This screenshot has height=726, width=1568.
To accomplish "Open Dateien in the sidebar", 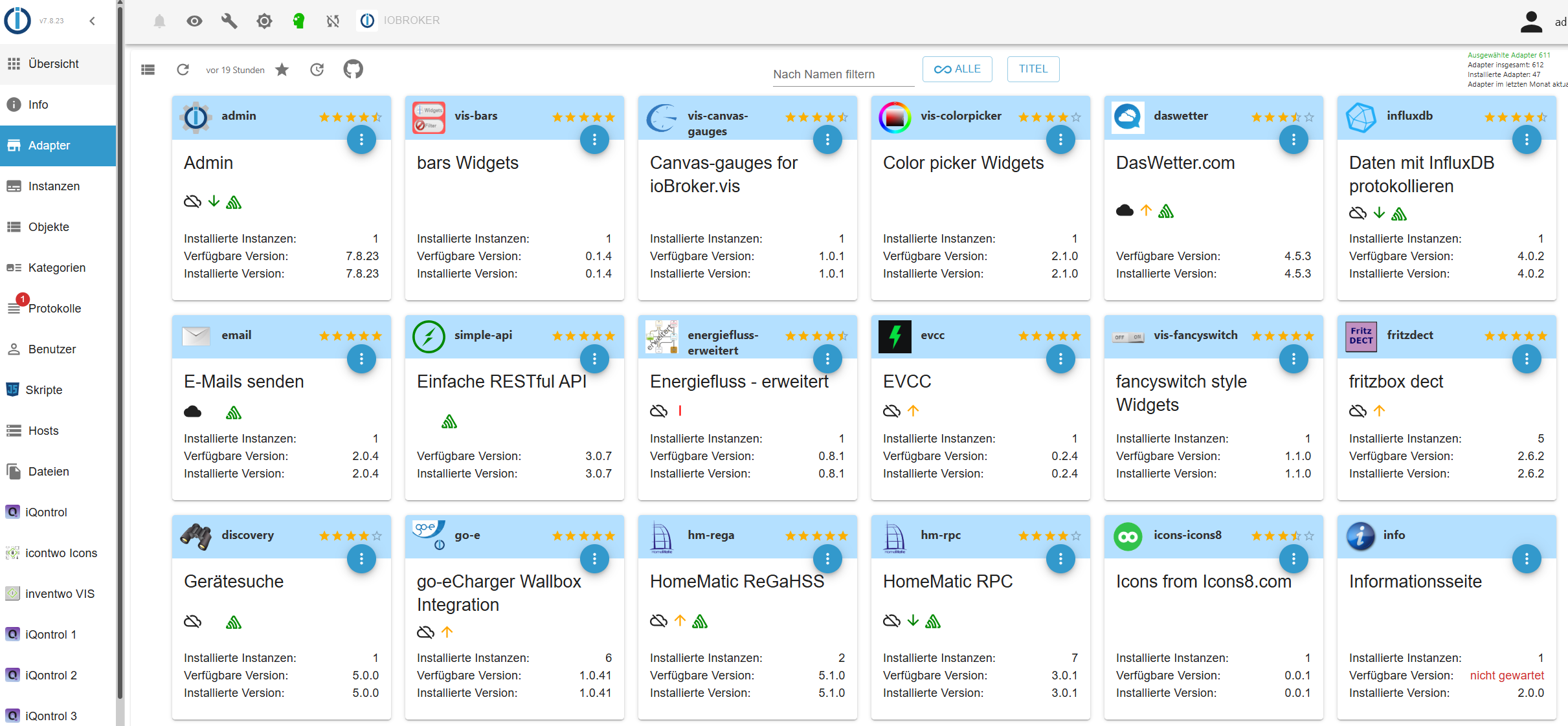I will tap(58, 472).
